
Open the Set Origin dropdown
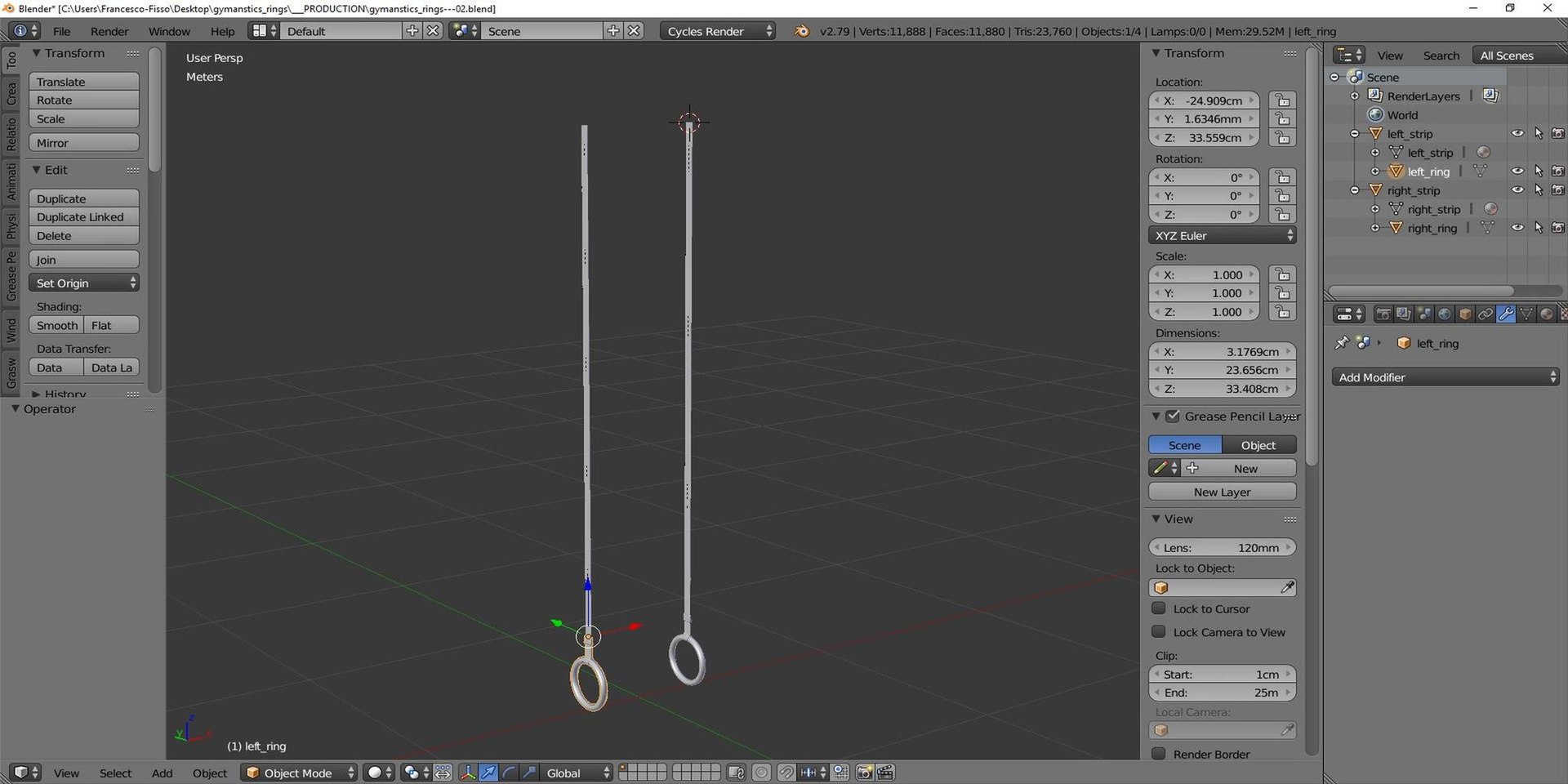pyautogui.click(x=84, y=283)
